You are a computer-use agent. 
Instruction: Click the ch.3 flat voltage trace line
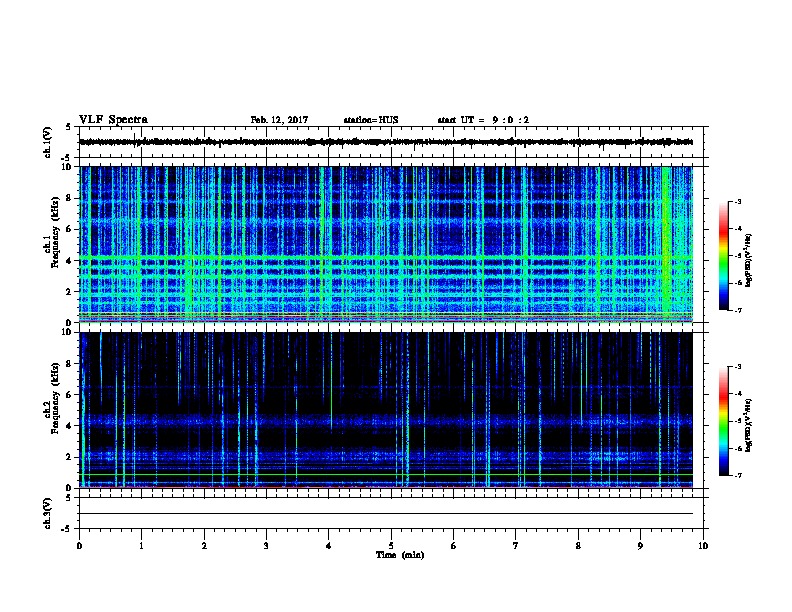386,514
